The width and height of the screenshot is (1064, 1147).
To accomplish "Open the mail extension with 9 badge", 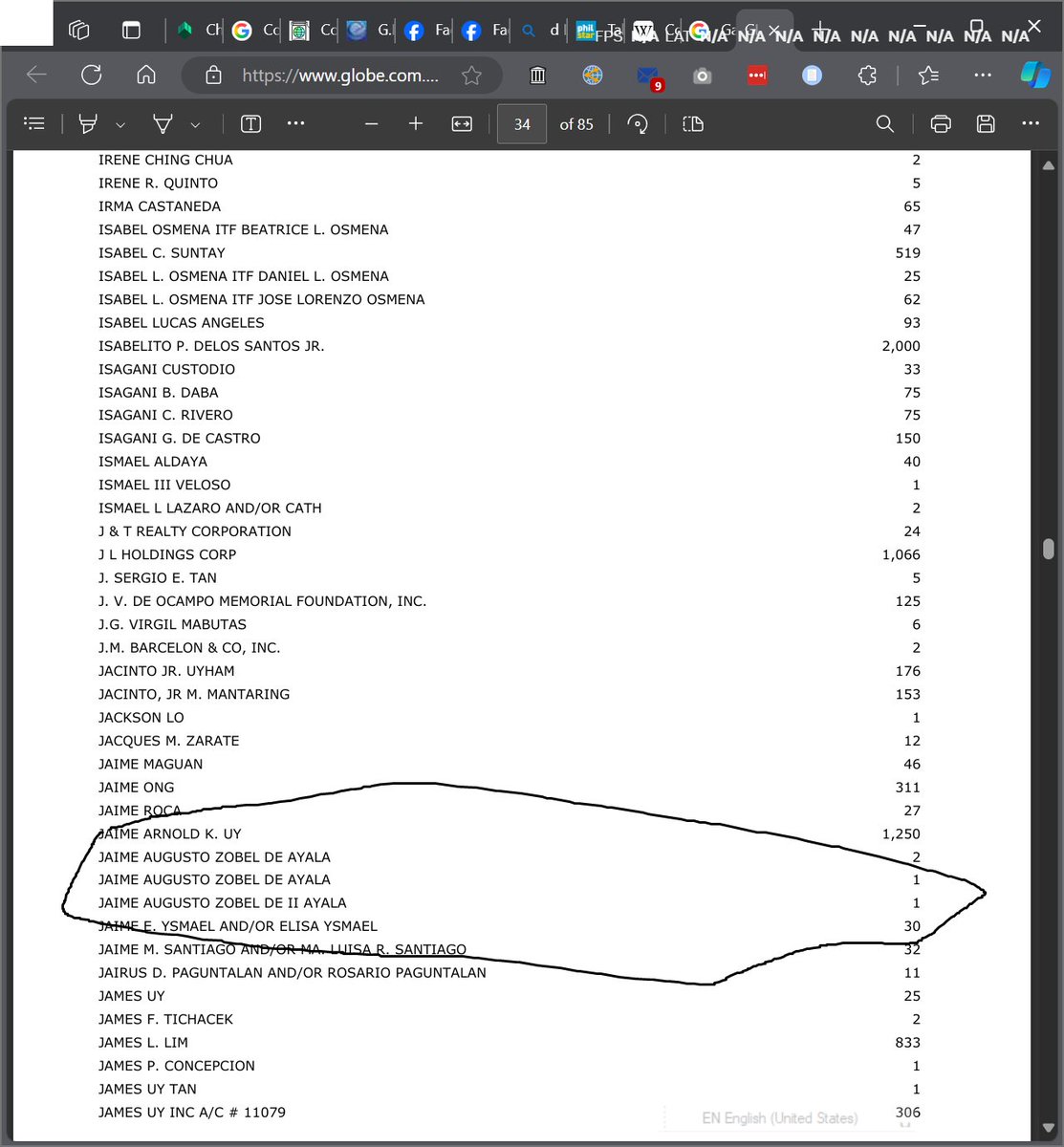I will 648,76.
